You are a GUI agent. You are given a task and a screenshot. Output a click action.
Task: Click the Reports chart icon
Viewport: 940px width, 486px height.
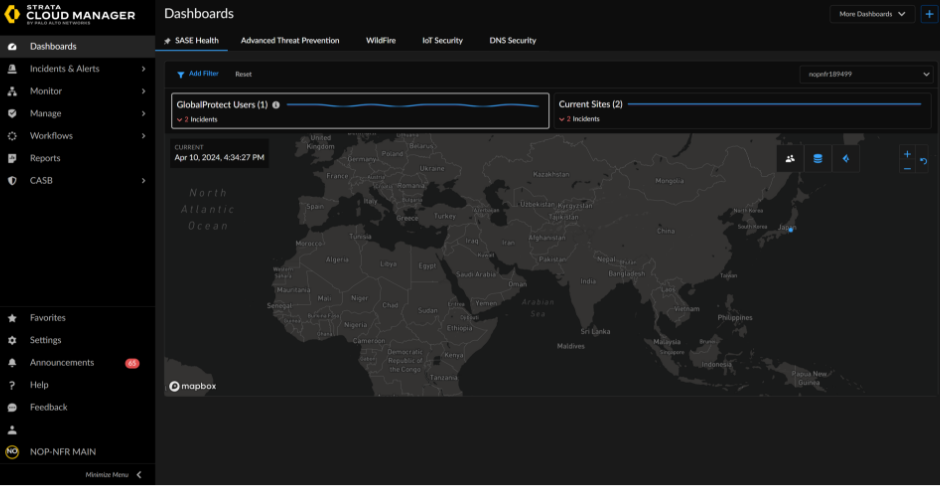point(12,158)
